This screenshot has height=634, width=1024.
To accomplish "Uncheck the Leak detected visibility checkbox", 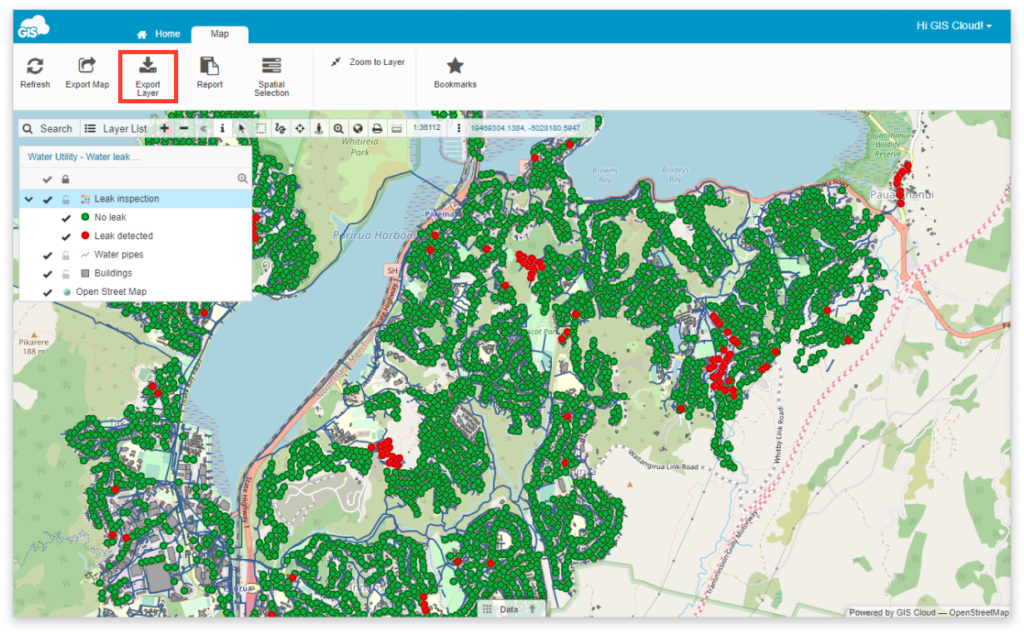I will (66, 236).
